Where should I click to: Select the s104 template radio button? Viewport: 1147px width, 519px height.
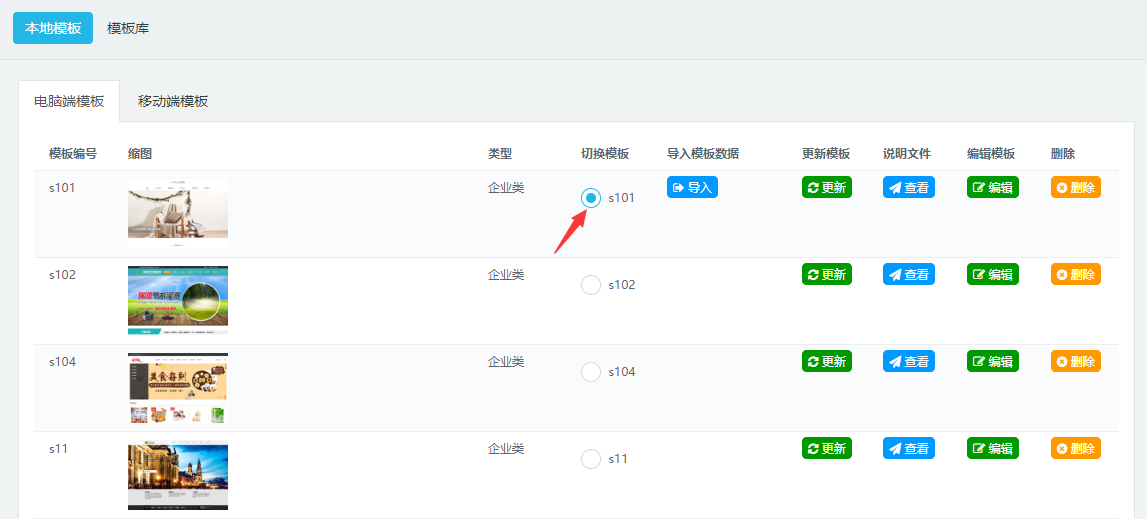pyautogui.click(x=591, y=372)
